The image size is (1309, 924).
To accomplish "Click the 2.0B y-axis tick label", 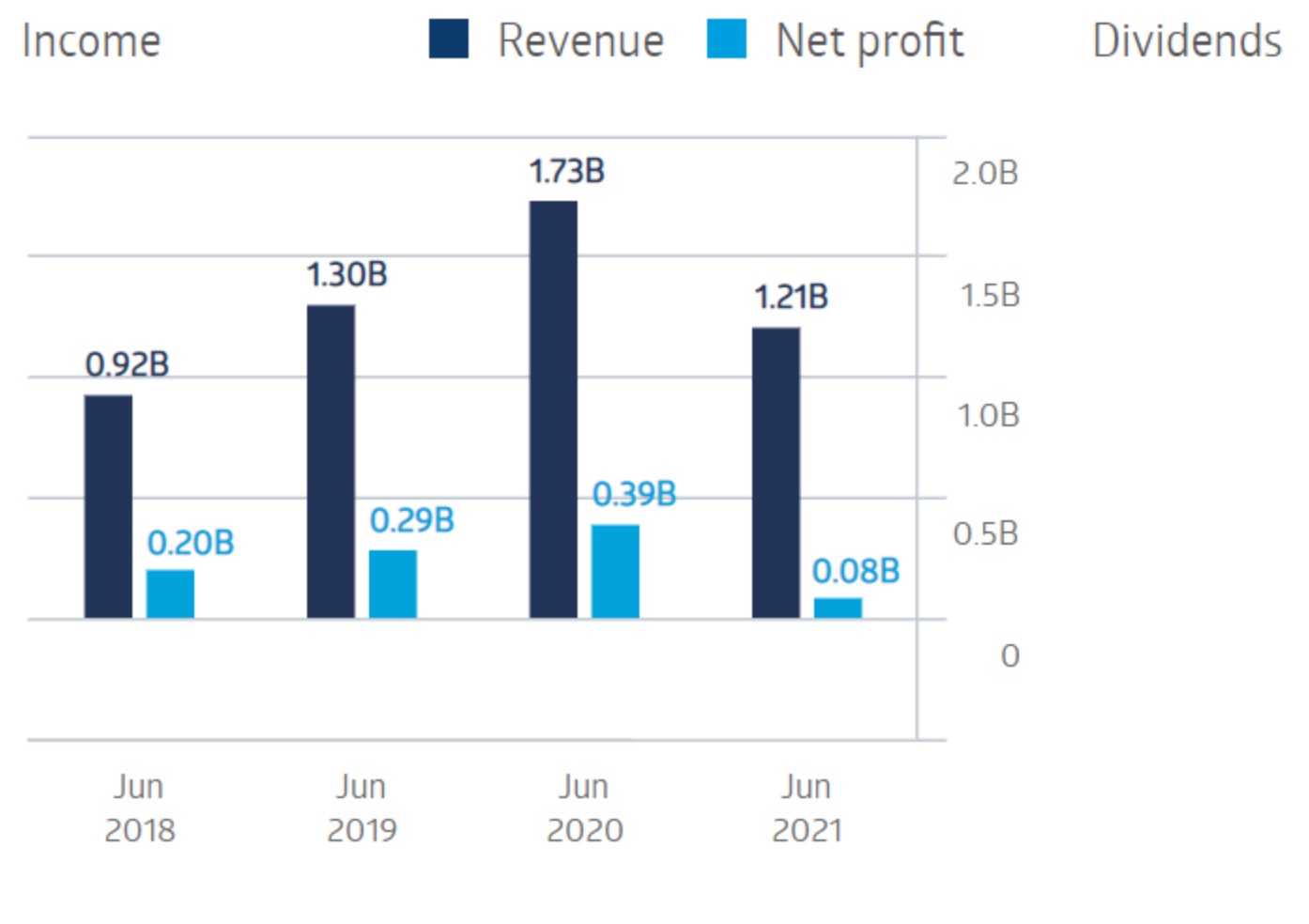I will 984,174.
